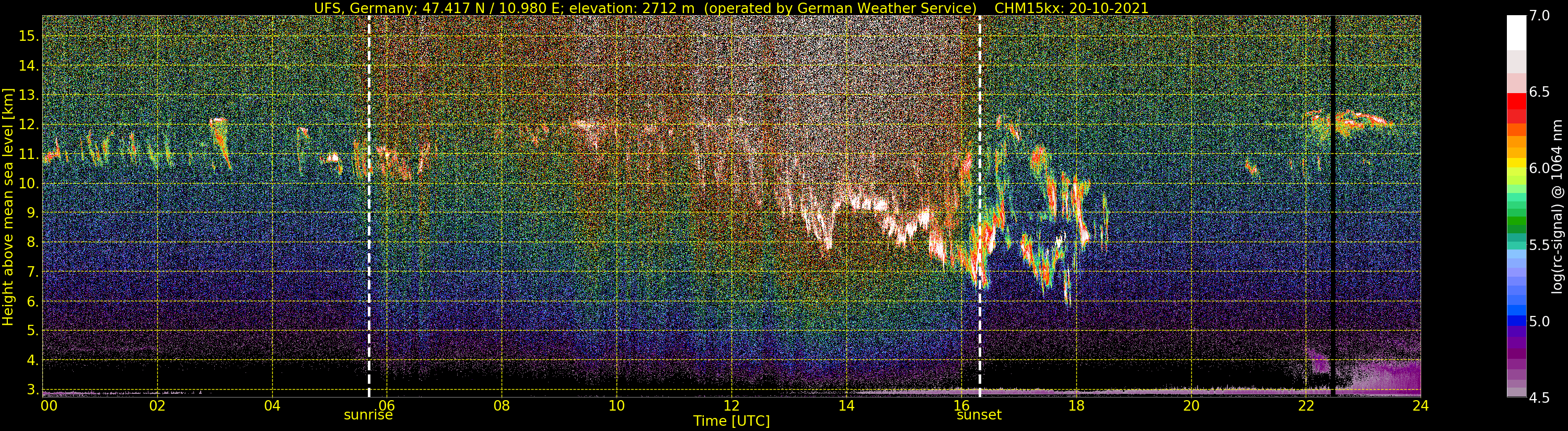This screenshot has width=1568, height=431.
Task: Pick the bright red colorbar segment
Action: [x=1516, y=101]
